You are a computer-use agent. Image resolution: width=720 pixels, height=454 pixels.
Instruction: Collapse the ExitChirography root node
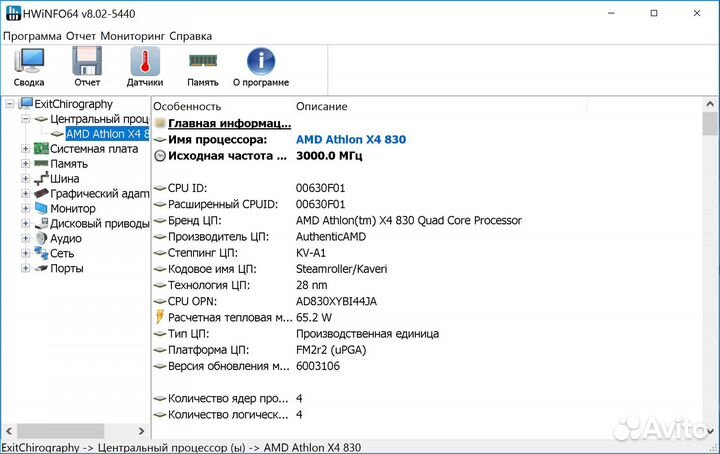(x=10, y=104)
